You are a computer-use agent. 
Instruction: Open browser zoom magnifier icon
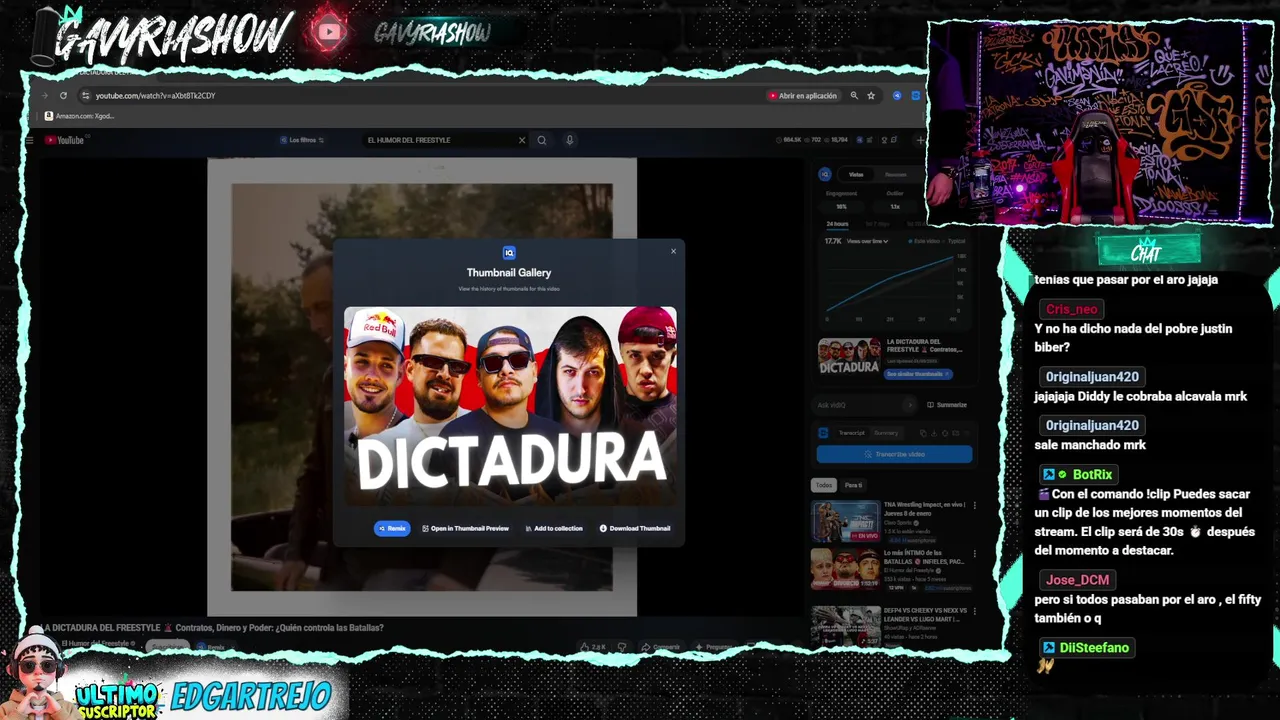[x=854, y=96]
